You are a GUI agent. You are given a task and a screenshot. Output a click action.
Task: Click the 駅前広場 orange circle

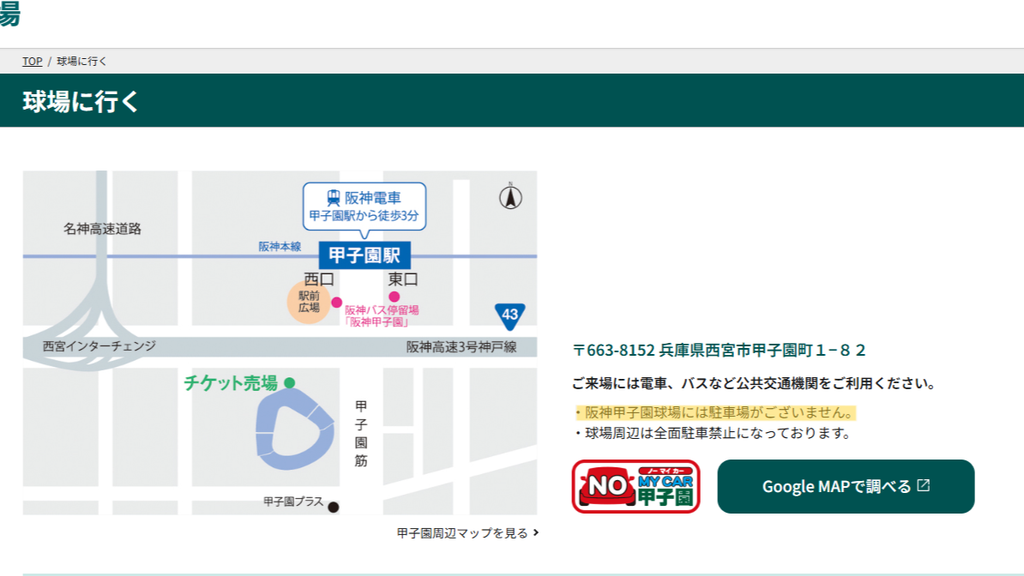click(x=308, y=302)
